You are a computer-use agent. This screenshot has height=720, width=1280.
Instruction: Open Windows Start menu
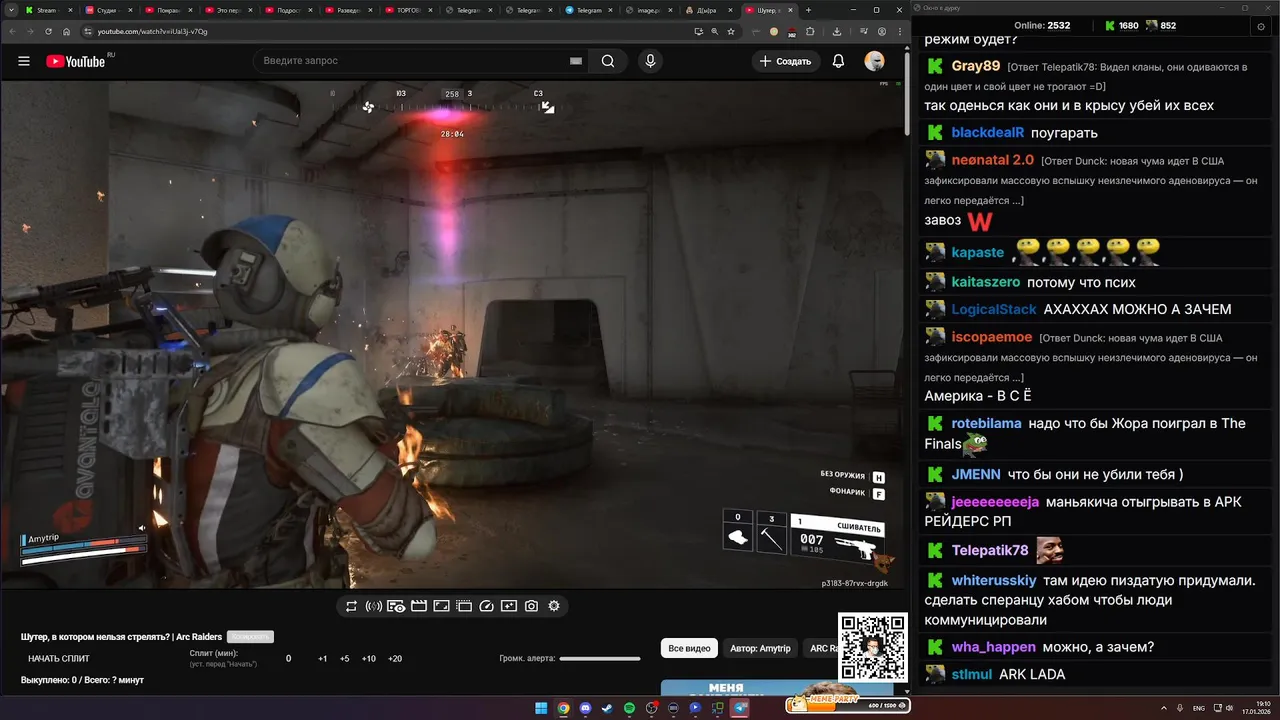click(x=541, y=708)
